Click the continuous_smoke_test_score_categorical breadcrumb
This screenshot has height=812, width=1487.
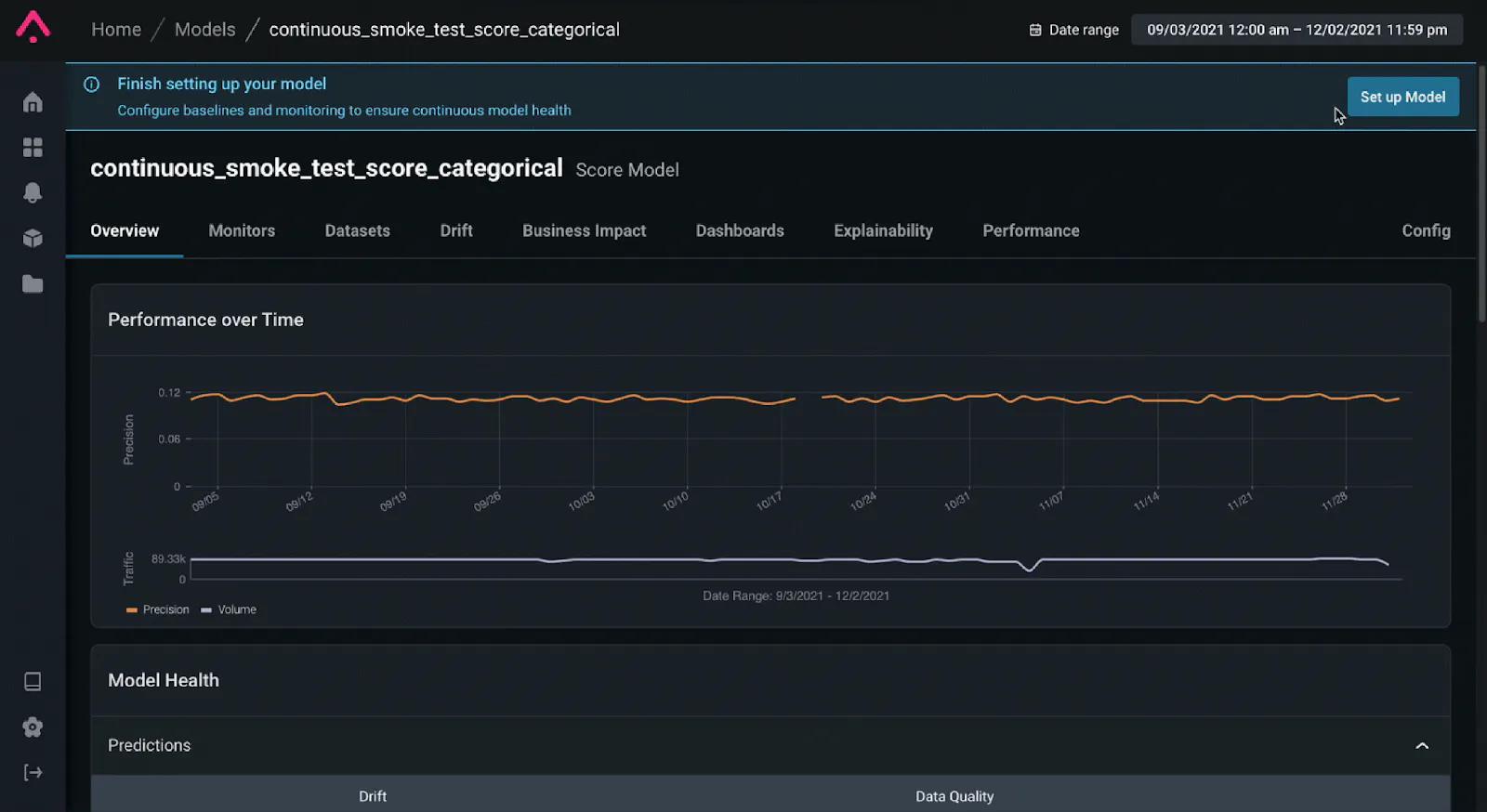[x=444, y=30]
